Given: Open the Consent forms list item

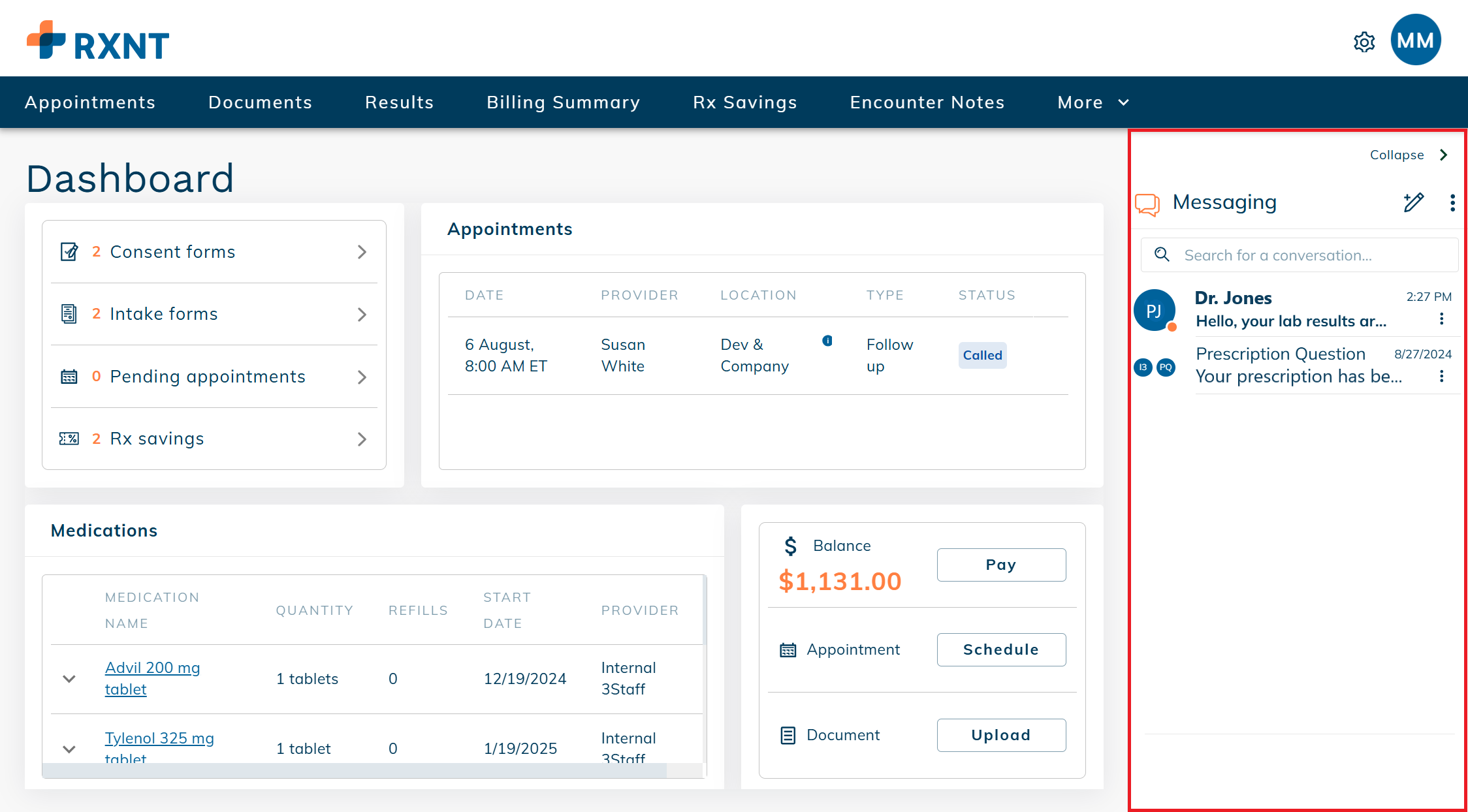Looking at the screenshot, I should [x=214, y=252].
